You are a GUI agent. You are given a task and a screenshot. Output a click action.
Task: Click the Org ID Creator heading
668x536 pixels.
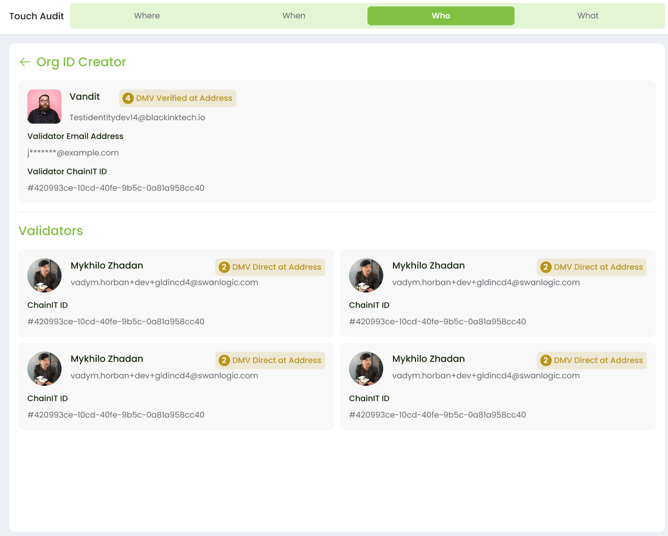(x=81, y=62)
